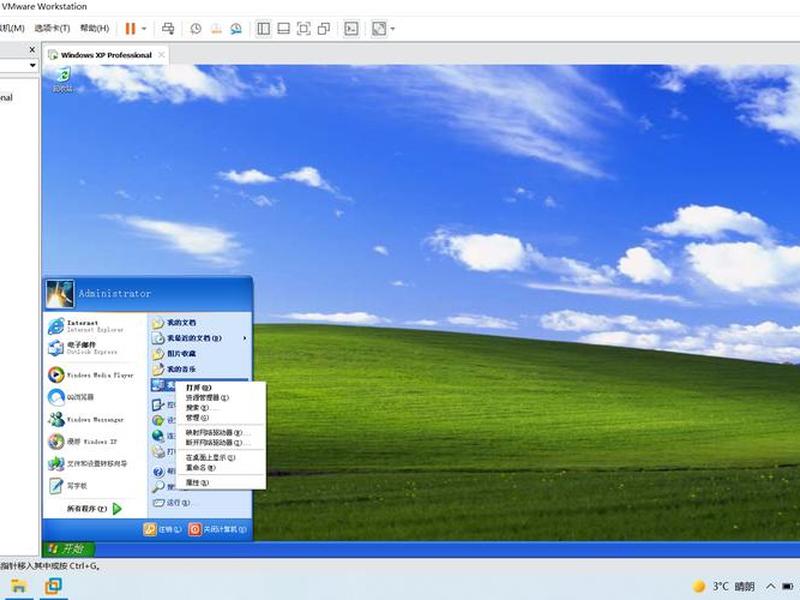Click the help and support question icon
This screenshot has width=800, height=600.
(158, 472)
